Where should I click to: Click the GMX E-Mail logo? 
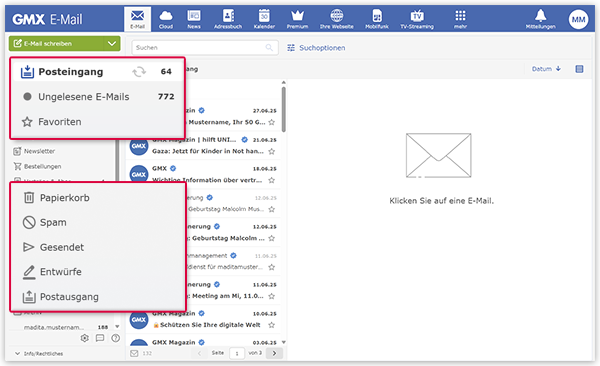47,19
